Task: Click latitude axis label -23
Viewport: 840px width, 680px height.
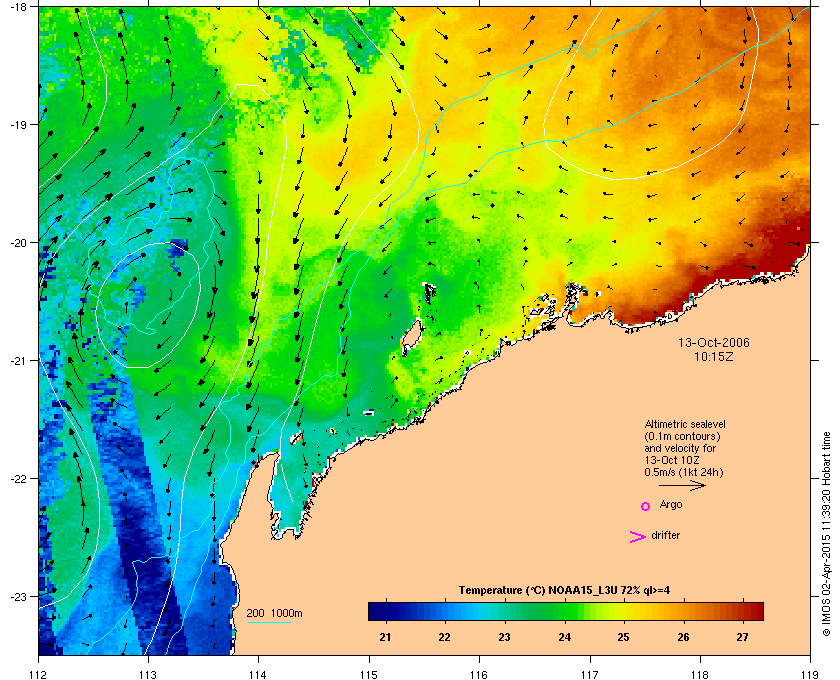Action: tap(18, 596)
